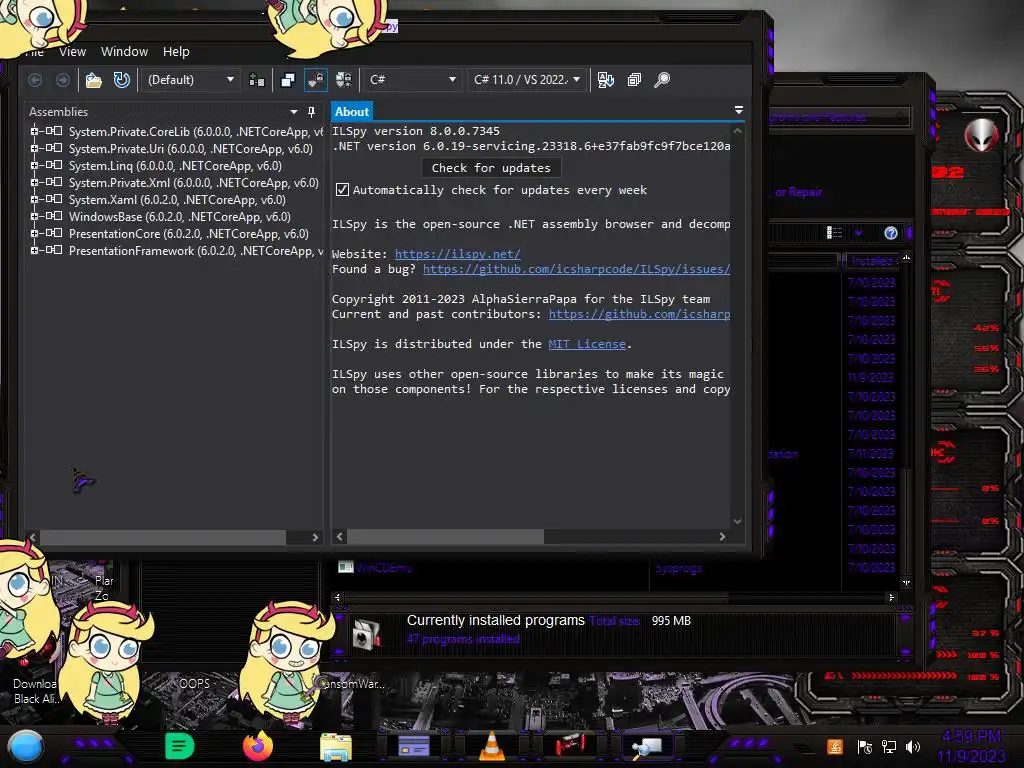Click the Action Center flag tray icon
This screenshot has width=1024, height=768.
point(865,747)
